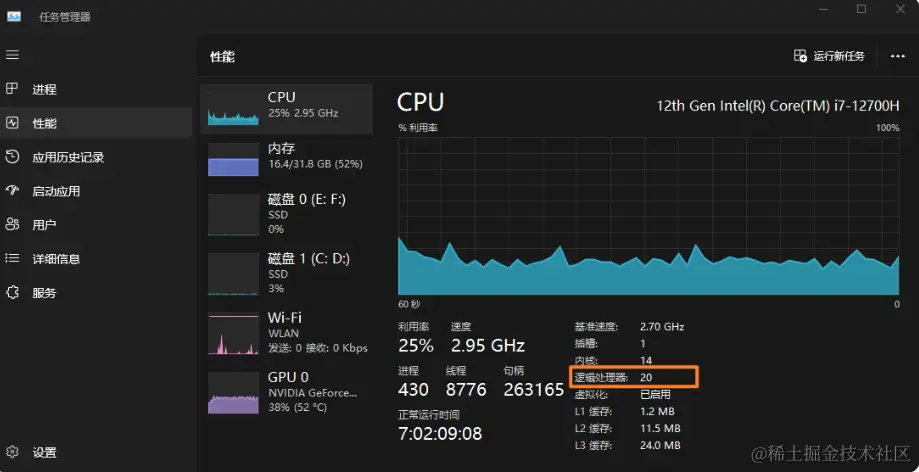Select the 性能 tab label
919x472 pixels.
coord(45,123)
